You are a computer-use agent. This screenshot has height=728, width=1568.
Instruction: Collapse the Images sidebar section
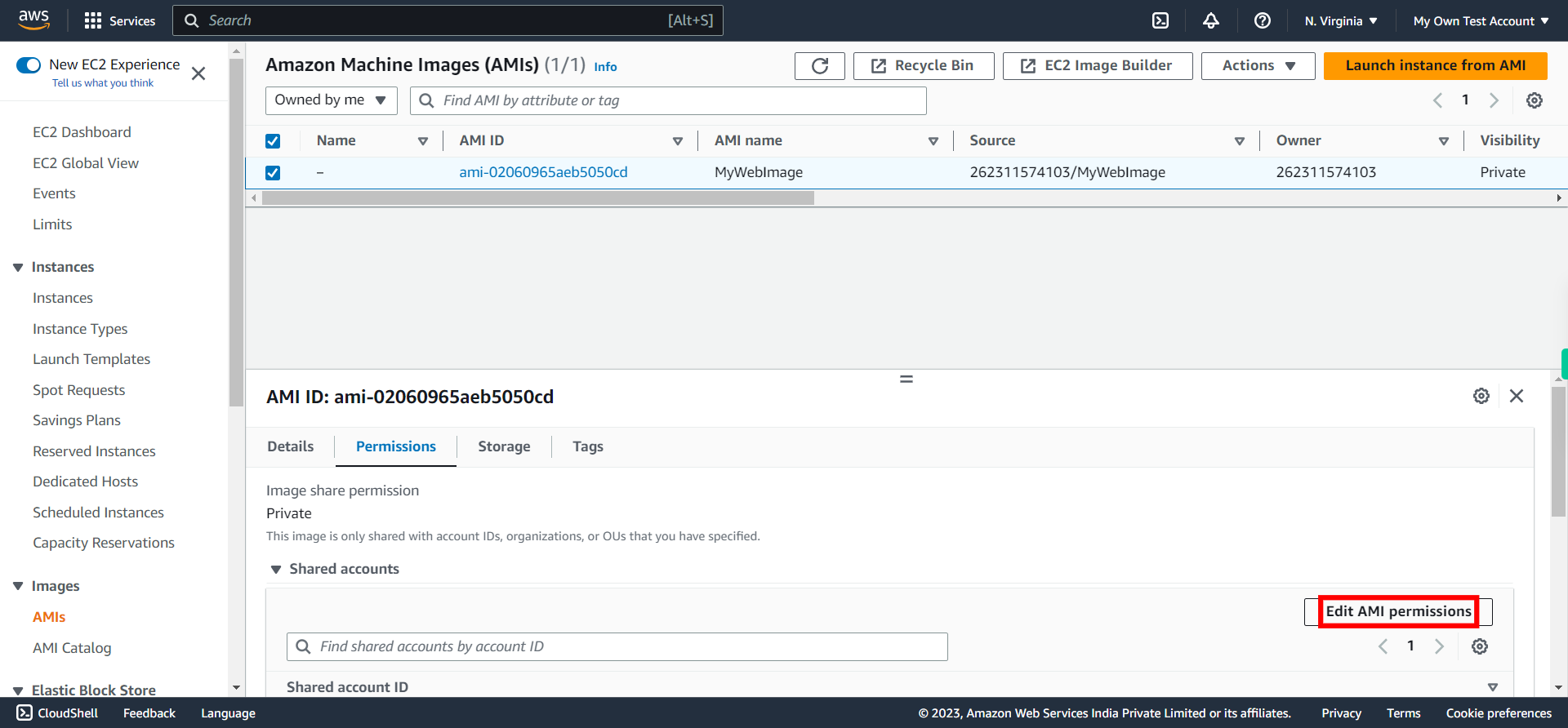18,586
